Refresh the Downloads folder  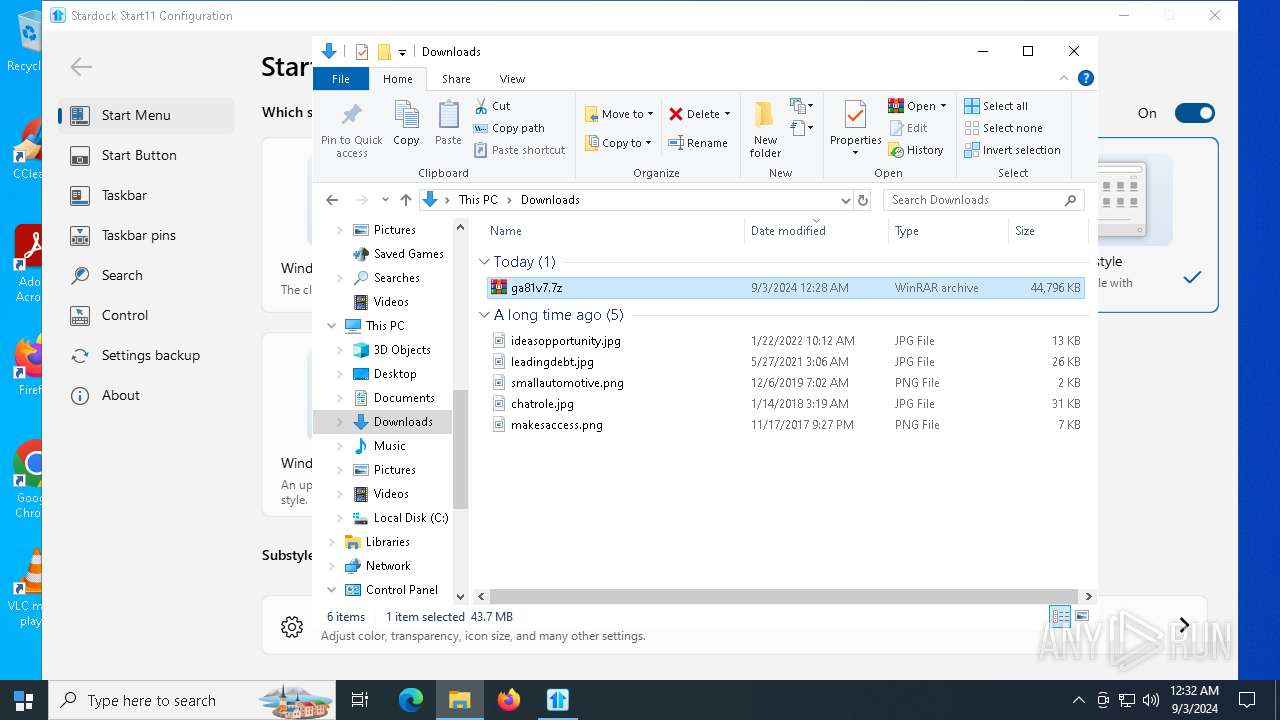[863, 200]
